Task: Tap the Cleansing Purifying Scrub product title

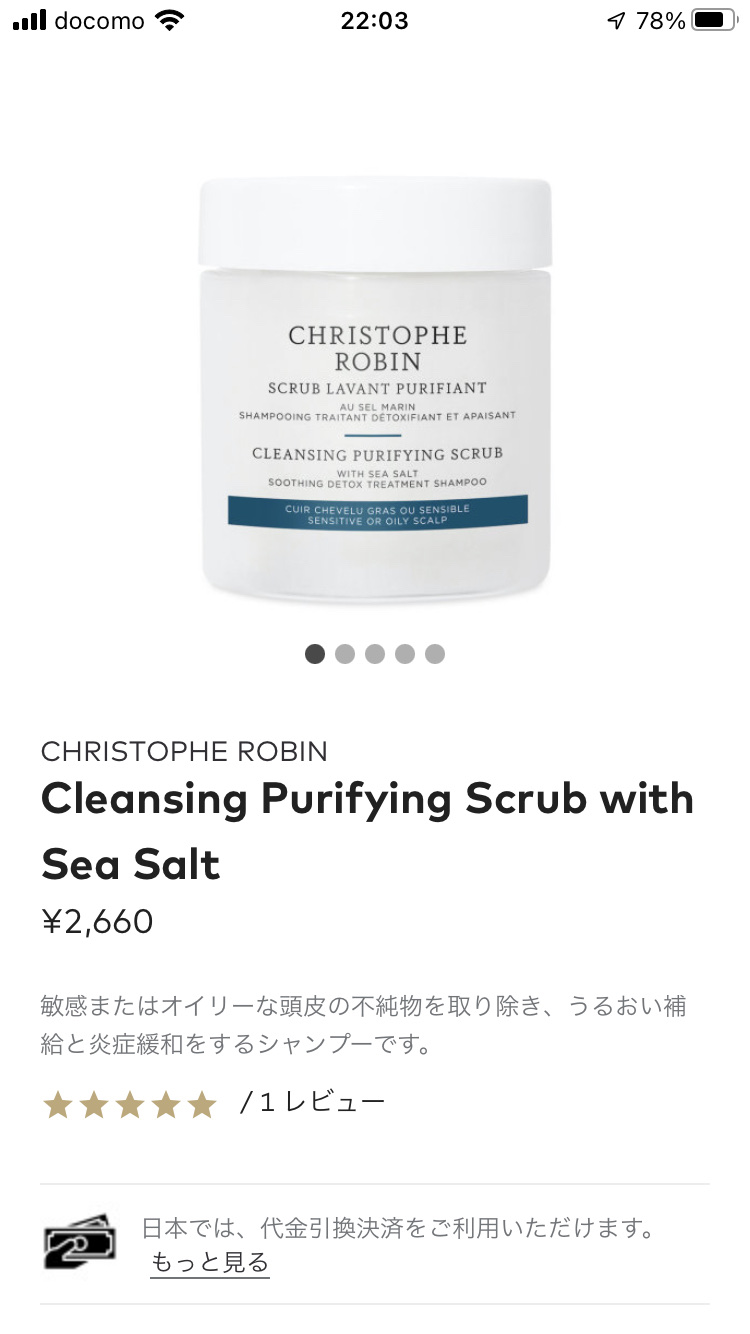Action: click(x=367, y=831)
